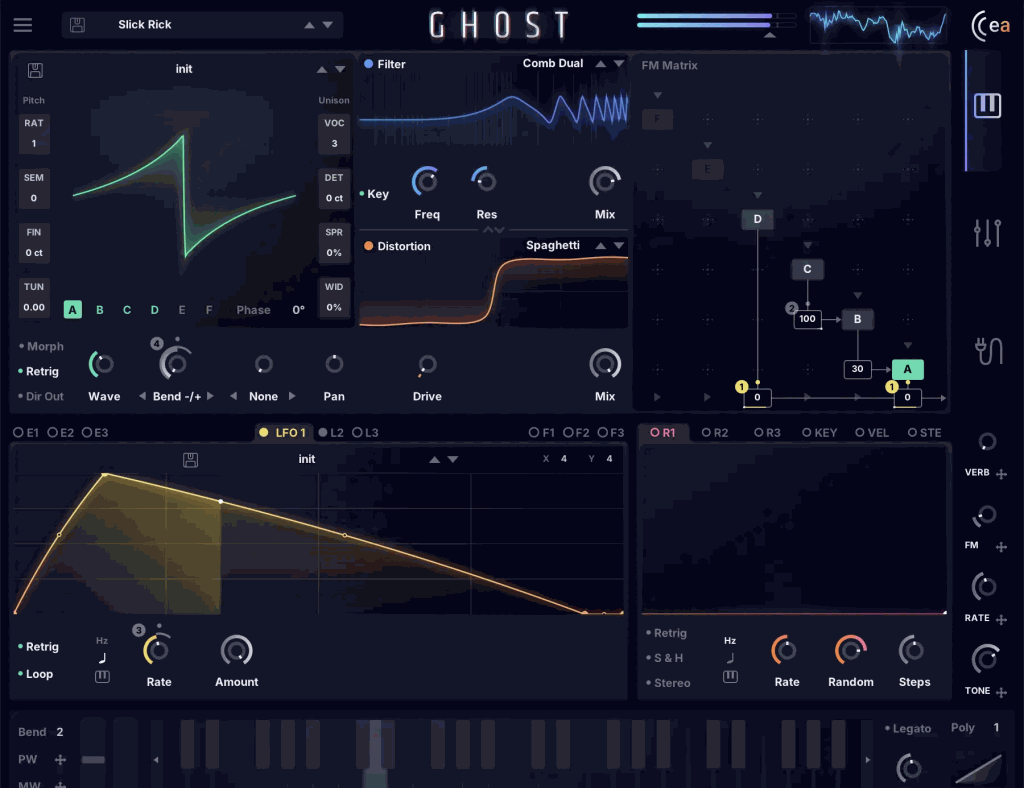Select next distortion type after Spaghetti
Image resolution: width=1024 pixels, height=788 pixels.
click(x=618, y=245)
